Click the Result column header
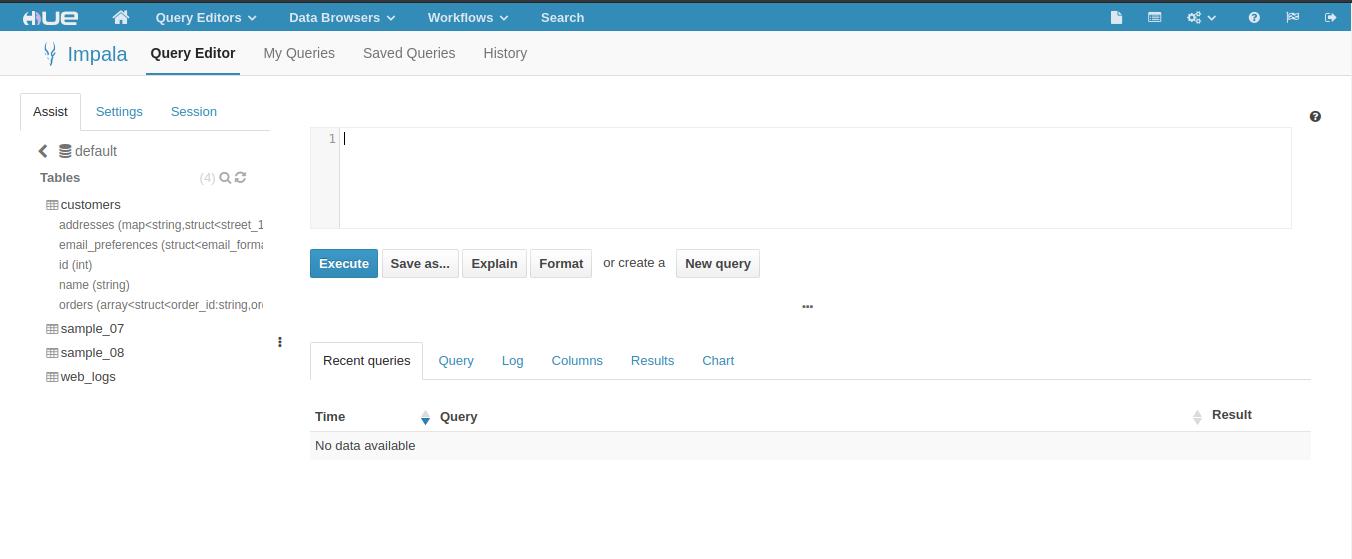The width and height of the screenshot is (1352, 559). coord(1232,415)
